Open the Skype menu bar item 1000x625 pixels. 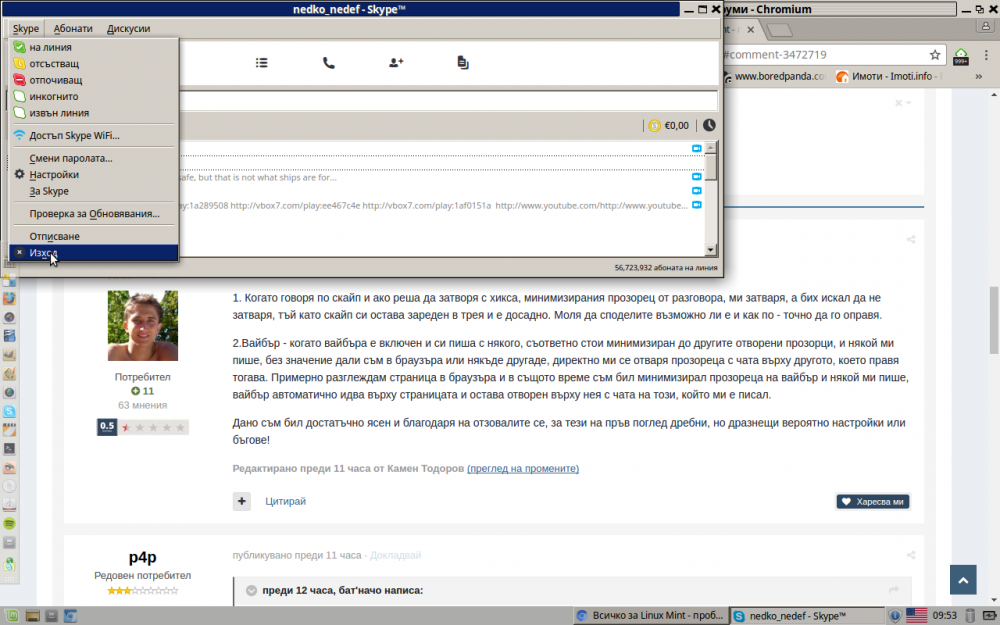[26, 29]
